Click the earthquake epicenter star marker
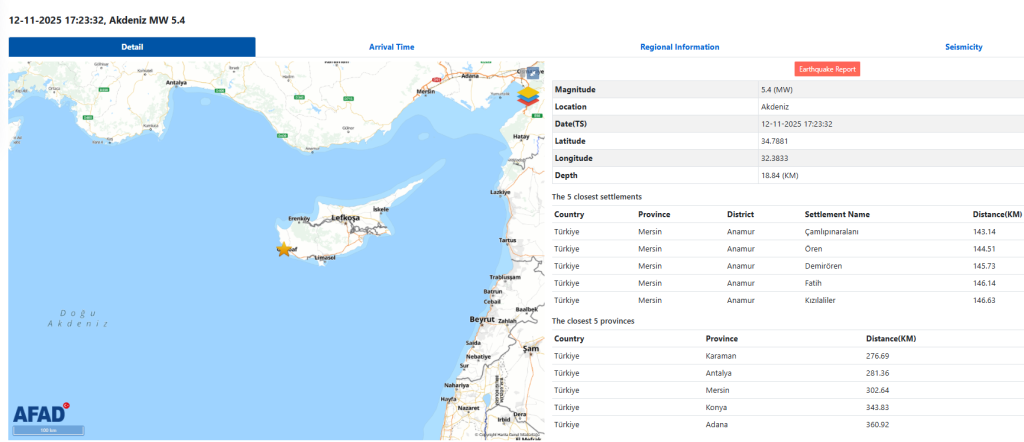 tap(284, 249)
